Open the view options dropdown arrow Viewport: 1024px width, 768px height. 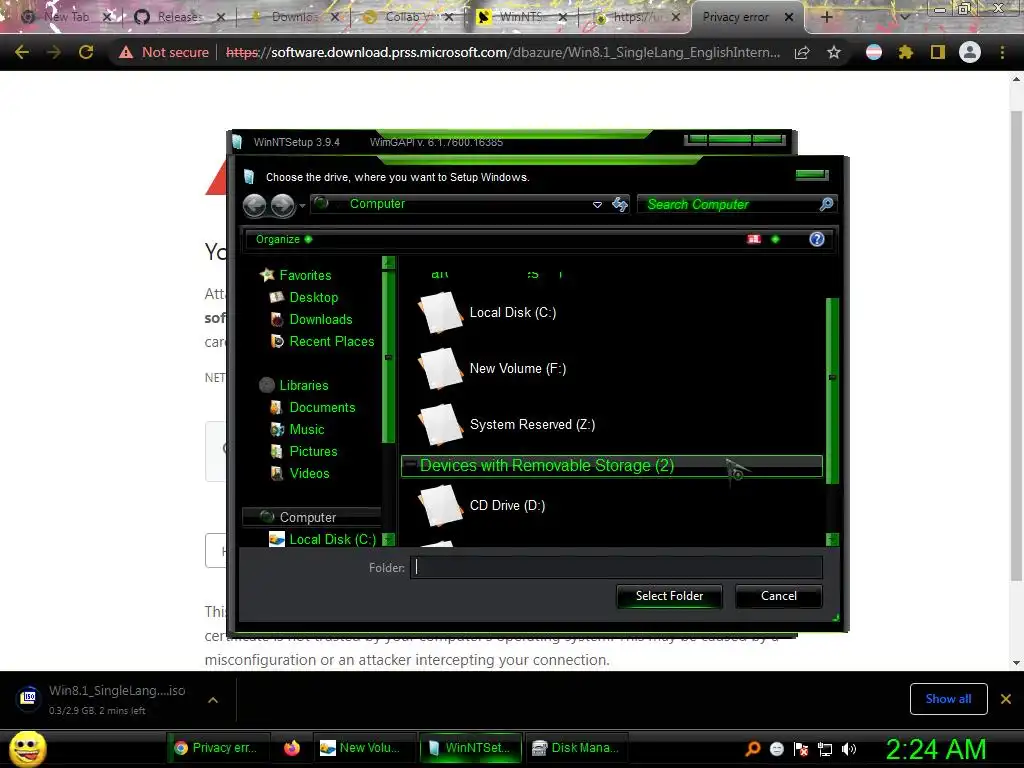click(x=775, y=239)
